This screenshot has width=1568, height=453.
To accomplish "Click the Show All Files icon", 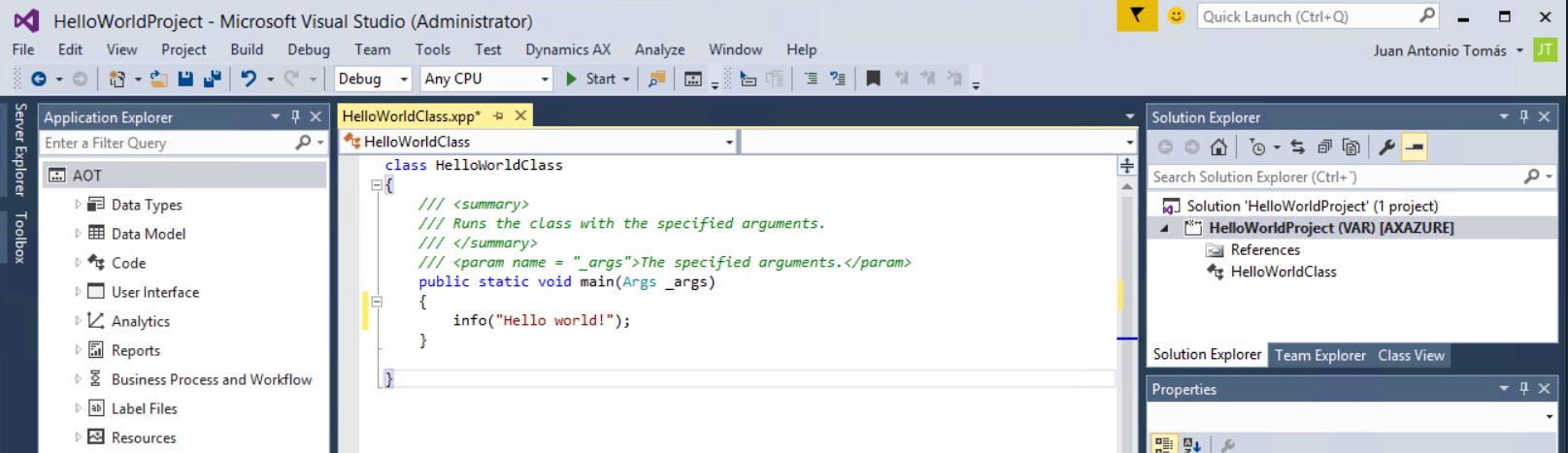I will point(1351,146).
